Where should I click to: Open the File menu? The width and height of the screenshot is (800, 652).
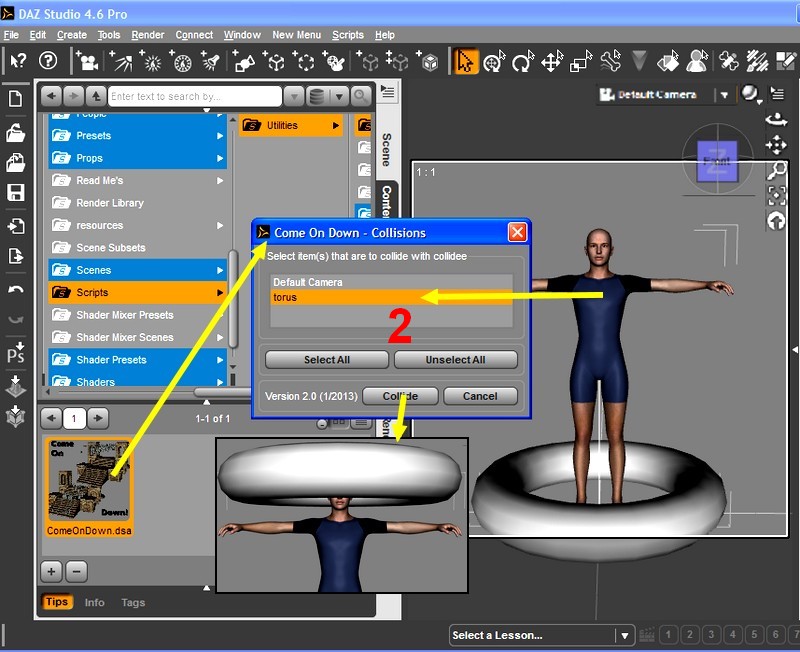[x=11, y=35]
